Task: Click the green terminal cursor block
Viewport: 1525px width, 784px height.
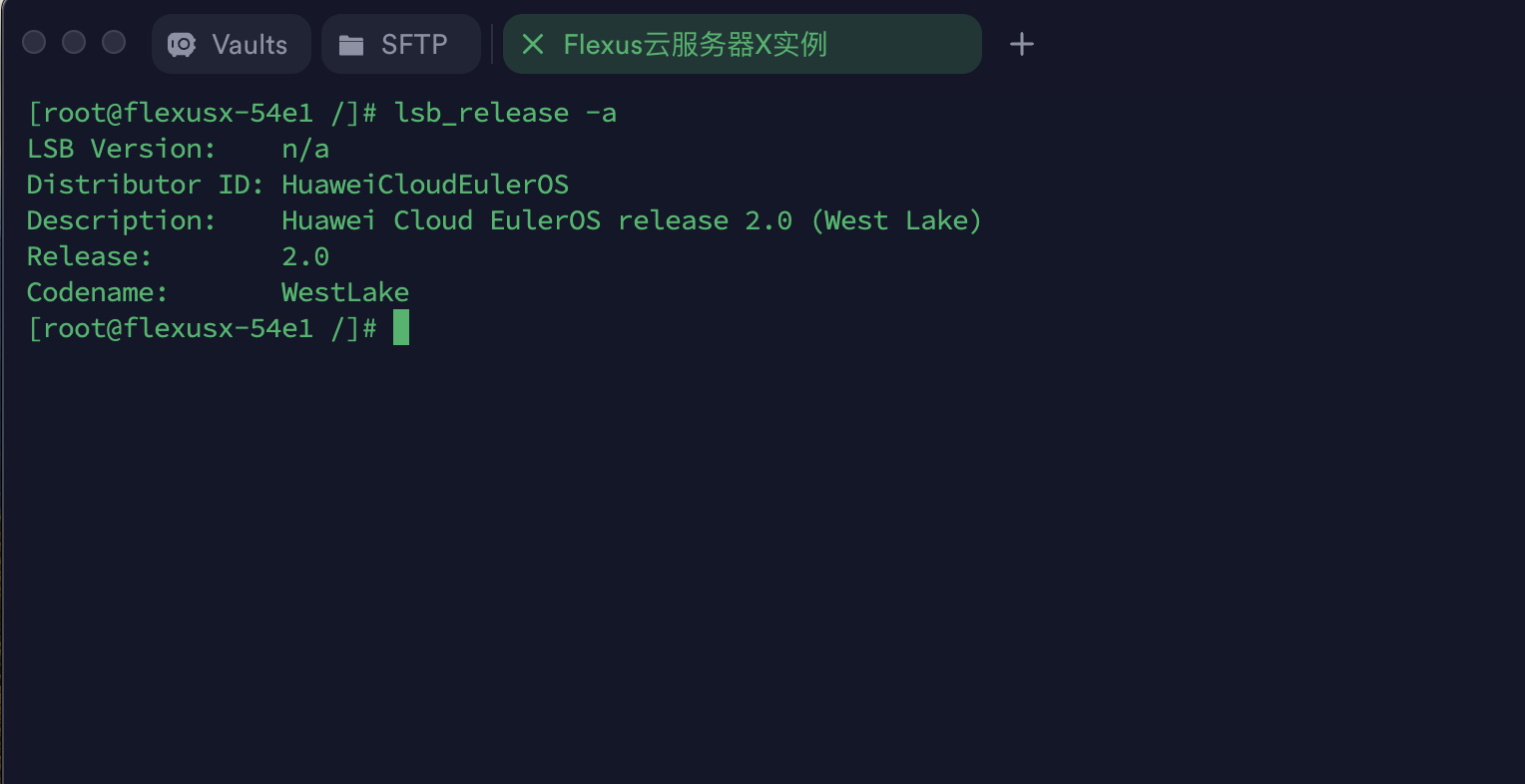Action: (401, 327)
